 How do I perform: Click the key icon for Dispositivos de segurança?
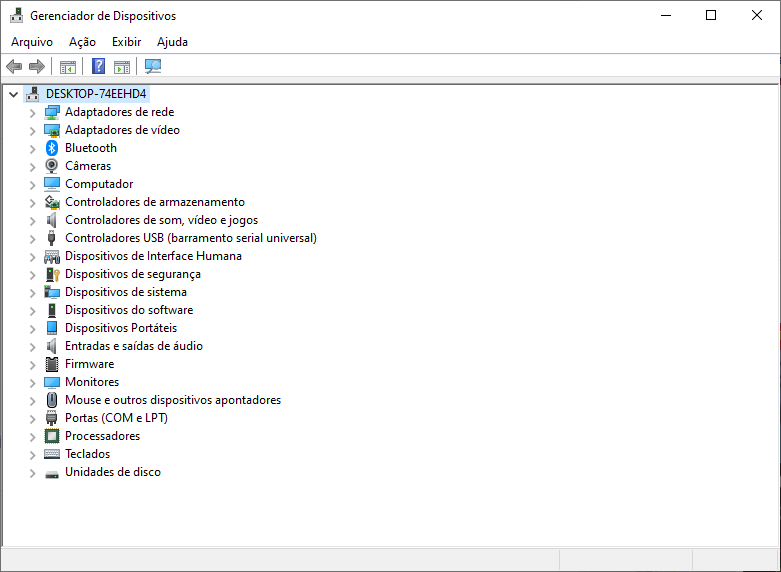coord(52,274)
